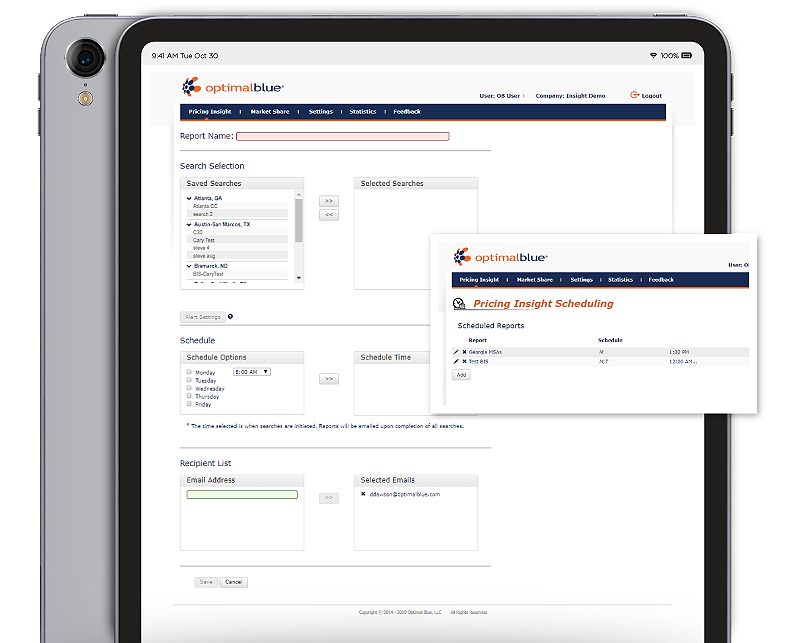Open Pricing Insight menu in Scheduling popup

click(479, 279)
